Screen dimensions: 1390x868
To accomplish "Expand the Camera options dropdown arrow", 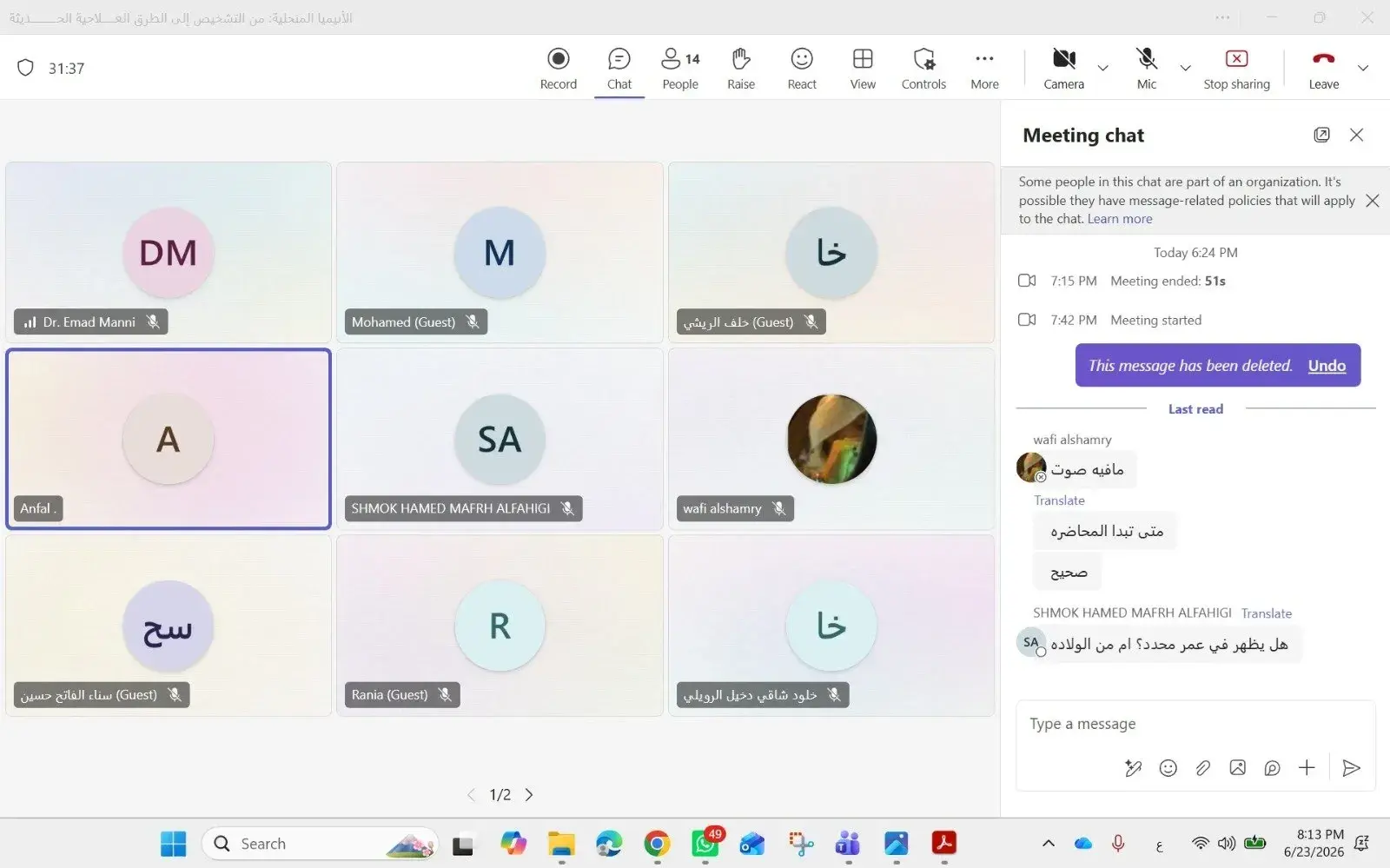I will coord(1102,68).
